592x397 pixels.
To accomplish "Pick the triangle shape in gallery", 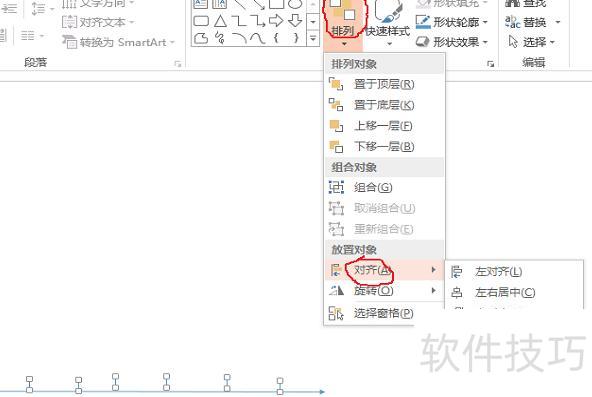I will coord(220,21).
